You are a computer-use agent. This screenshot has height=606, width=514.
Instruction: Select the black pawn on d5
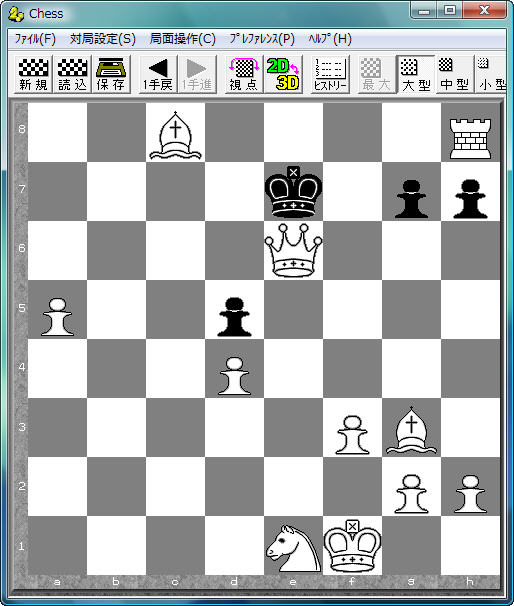234,317
